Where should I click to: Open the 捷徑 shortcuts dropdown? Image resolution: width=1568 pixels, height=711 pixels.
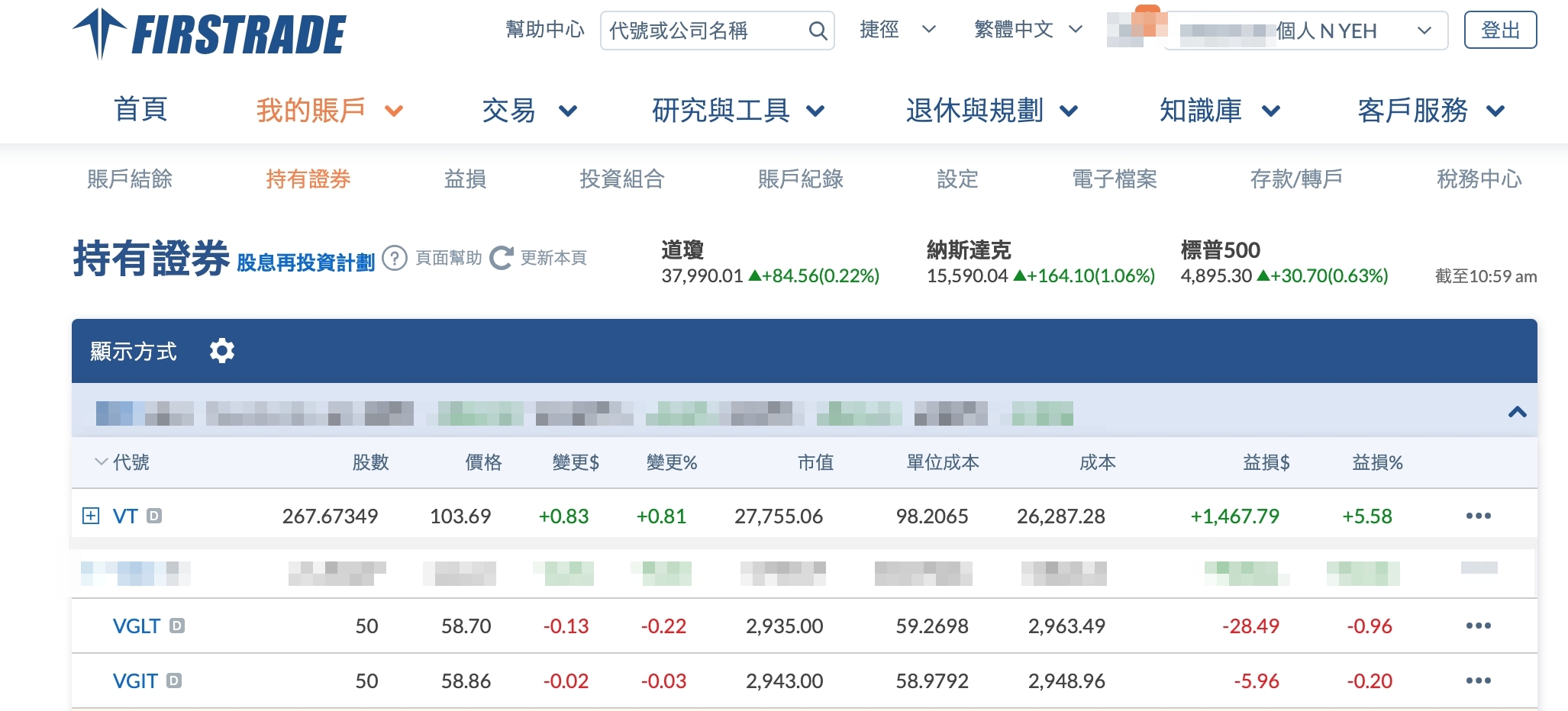(898, 30)
